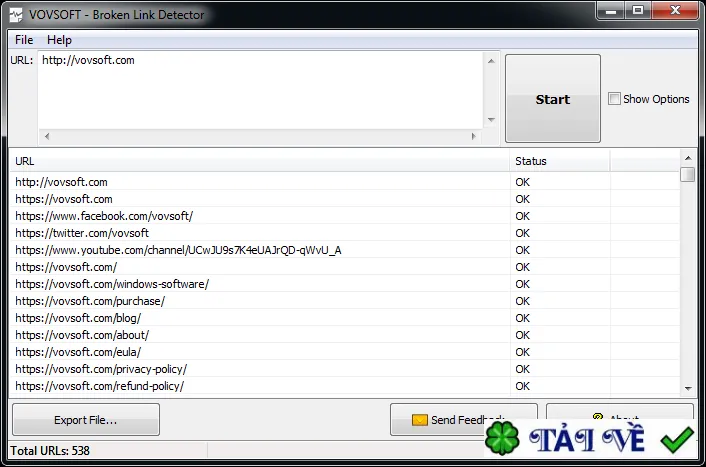This screenshot has height=467, width=706.
Task: Select the youtube.com channel row
Action: point(344,250)
